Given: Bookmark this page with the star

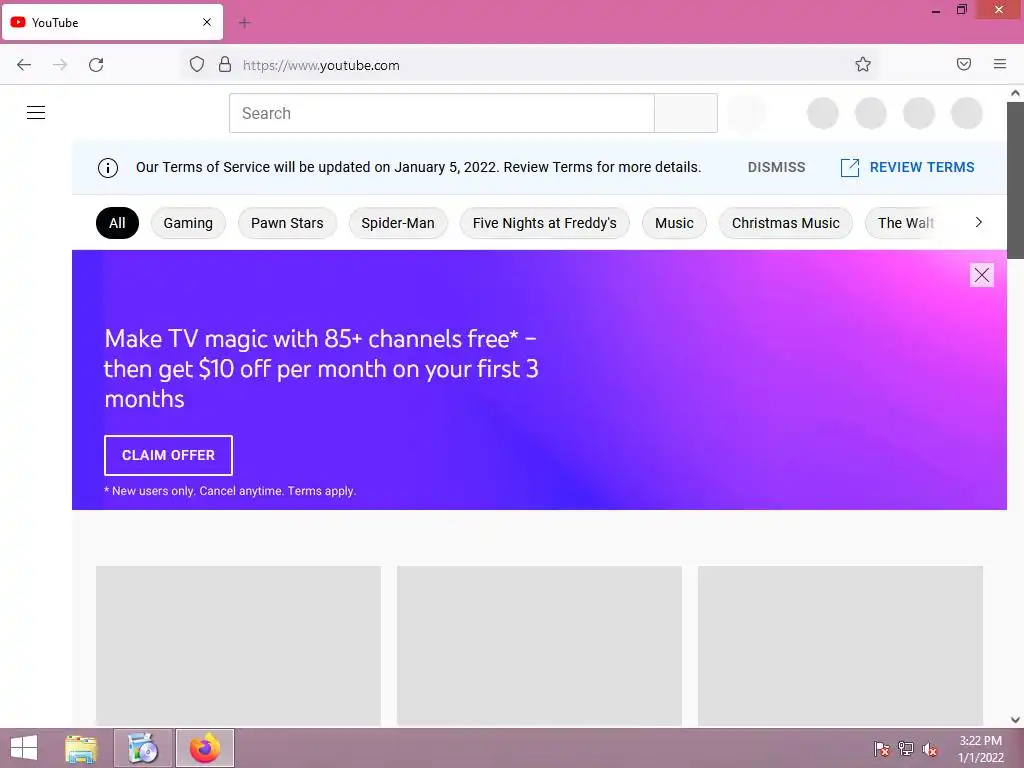Looking at the screenshot, I should pyautogui.click(x=863, y=64).
